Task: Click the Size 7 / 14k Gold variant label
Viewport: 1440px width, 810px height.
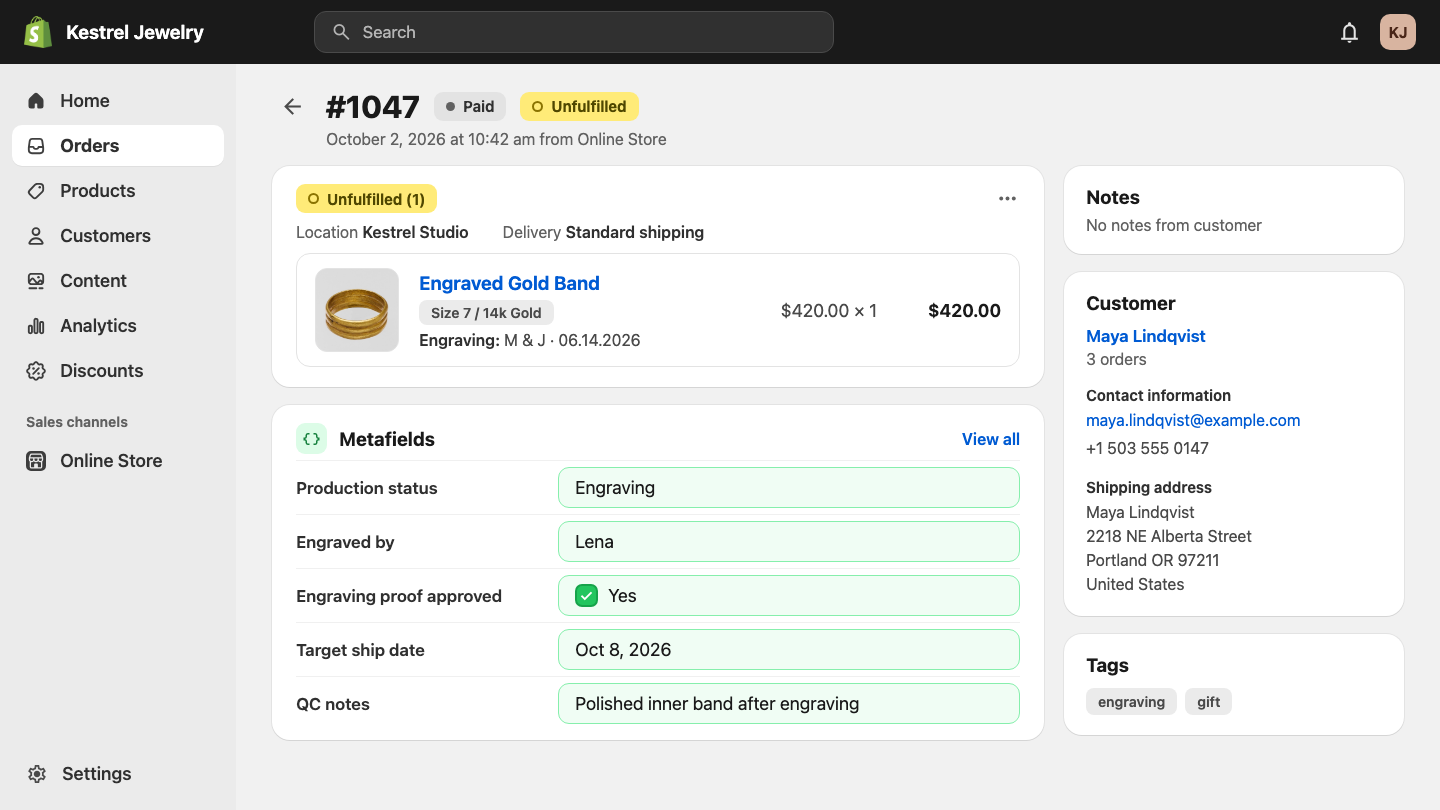Action: pyautogui.click(x=486, y=313)
